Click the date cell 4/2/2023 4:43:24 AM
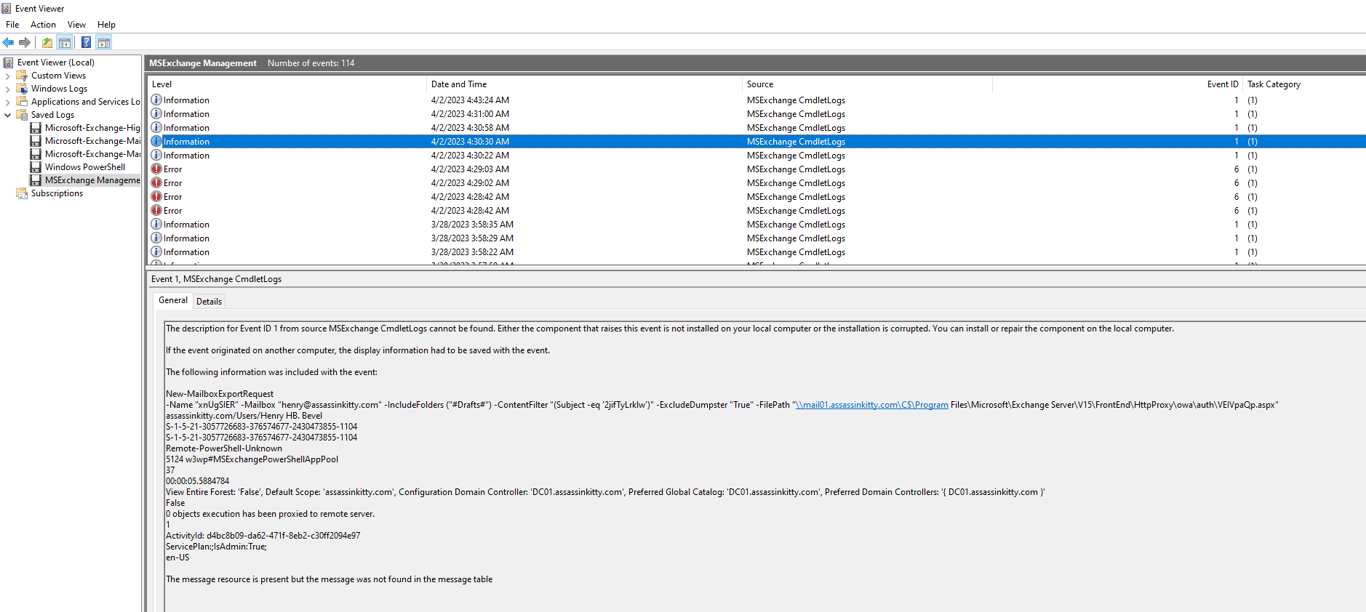 470,100
